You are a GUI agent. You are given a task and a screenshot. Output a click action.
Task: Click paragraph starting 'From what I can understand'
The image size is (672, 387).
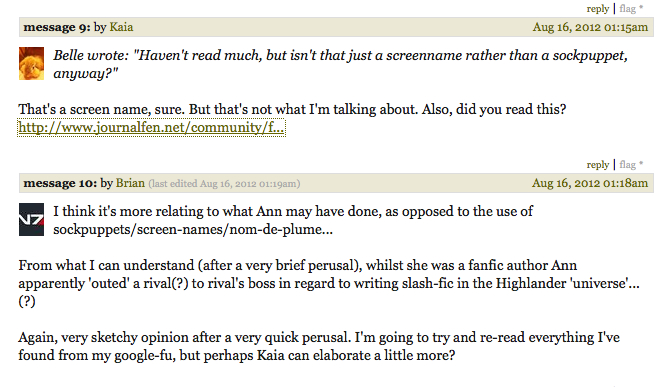pyautogui.click(x=329, y=283)
